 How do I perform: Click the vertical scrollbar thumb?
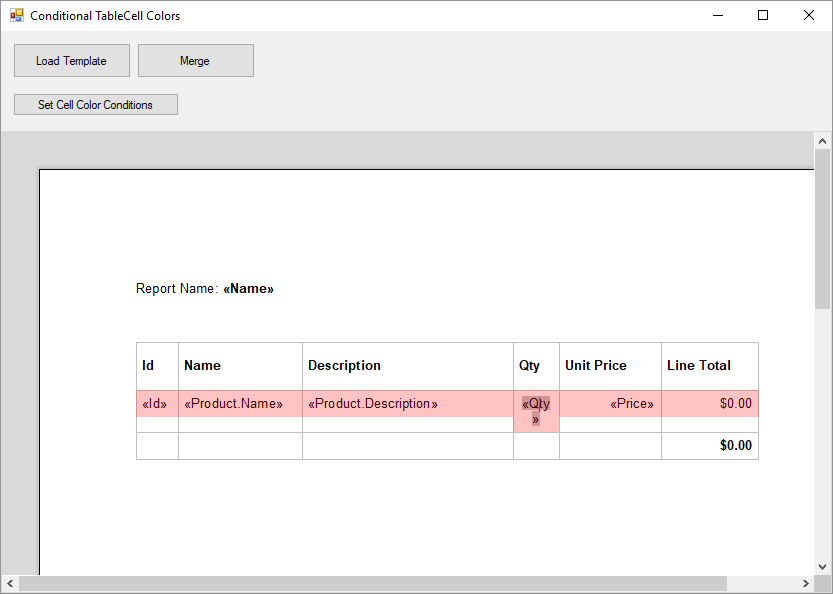point(822,230)
